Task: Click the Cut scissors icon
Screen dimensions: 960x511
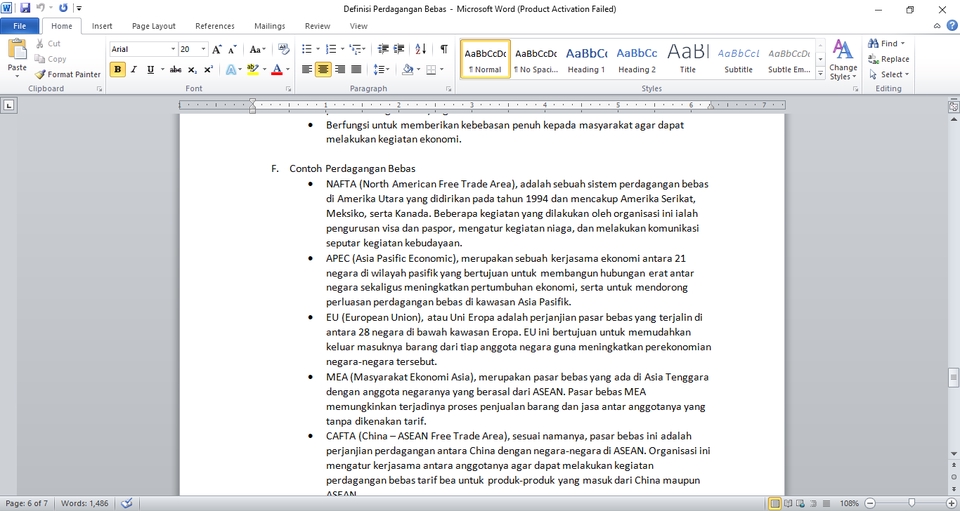Action: [40, 43]
